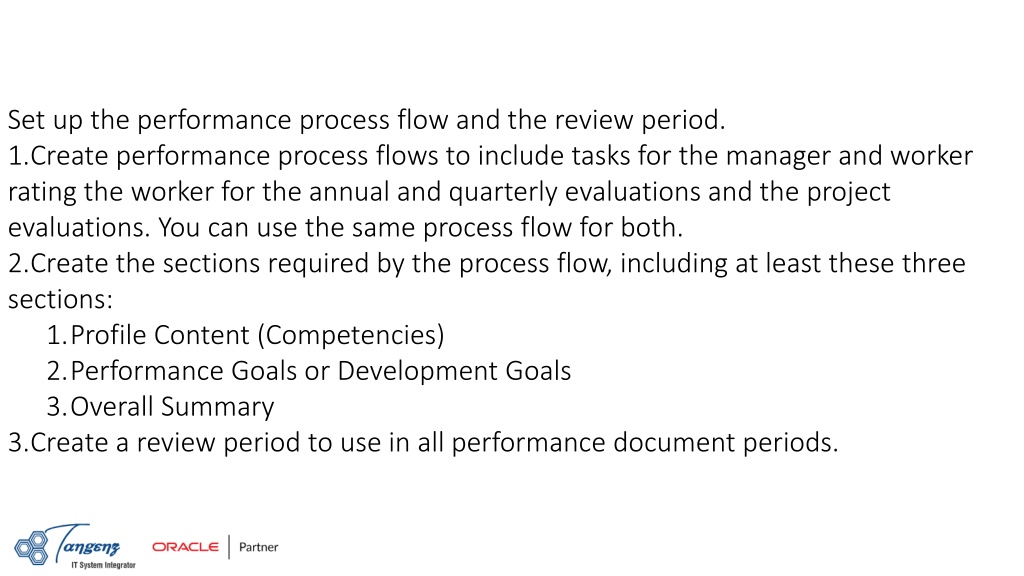Click the line about annual and quarterly evaluations
The height and width of the screenshot is (576, 1024).
click(449, 192)
